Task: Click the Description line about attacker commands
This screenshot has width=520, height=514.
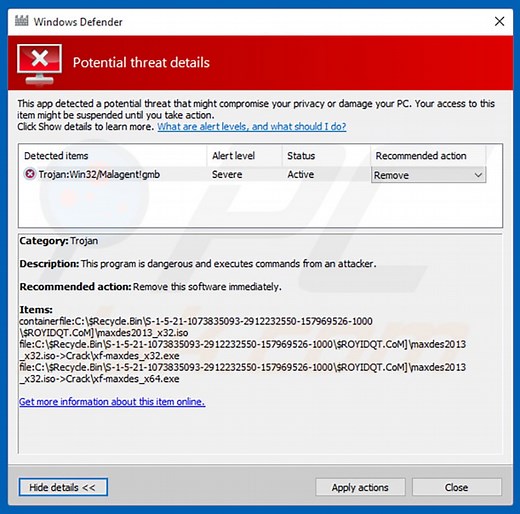Action: [198, 264]
